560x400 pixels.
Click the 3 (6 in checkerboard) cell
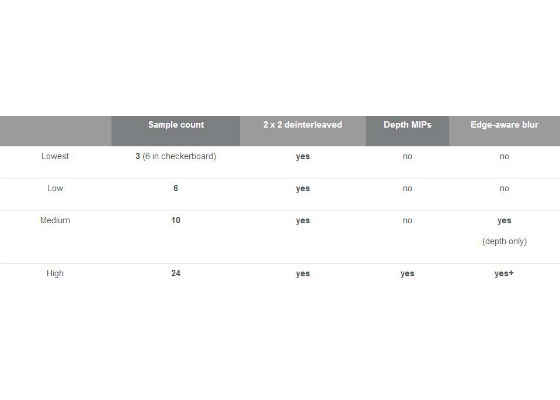(x=176, y=156)
